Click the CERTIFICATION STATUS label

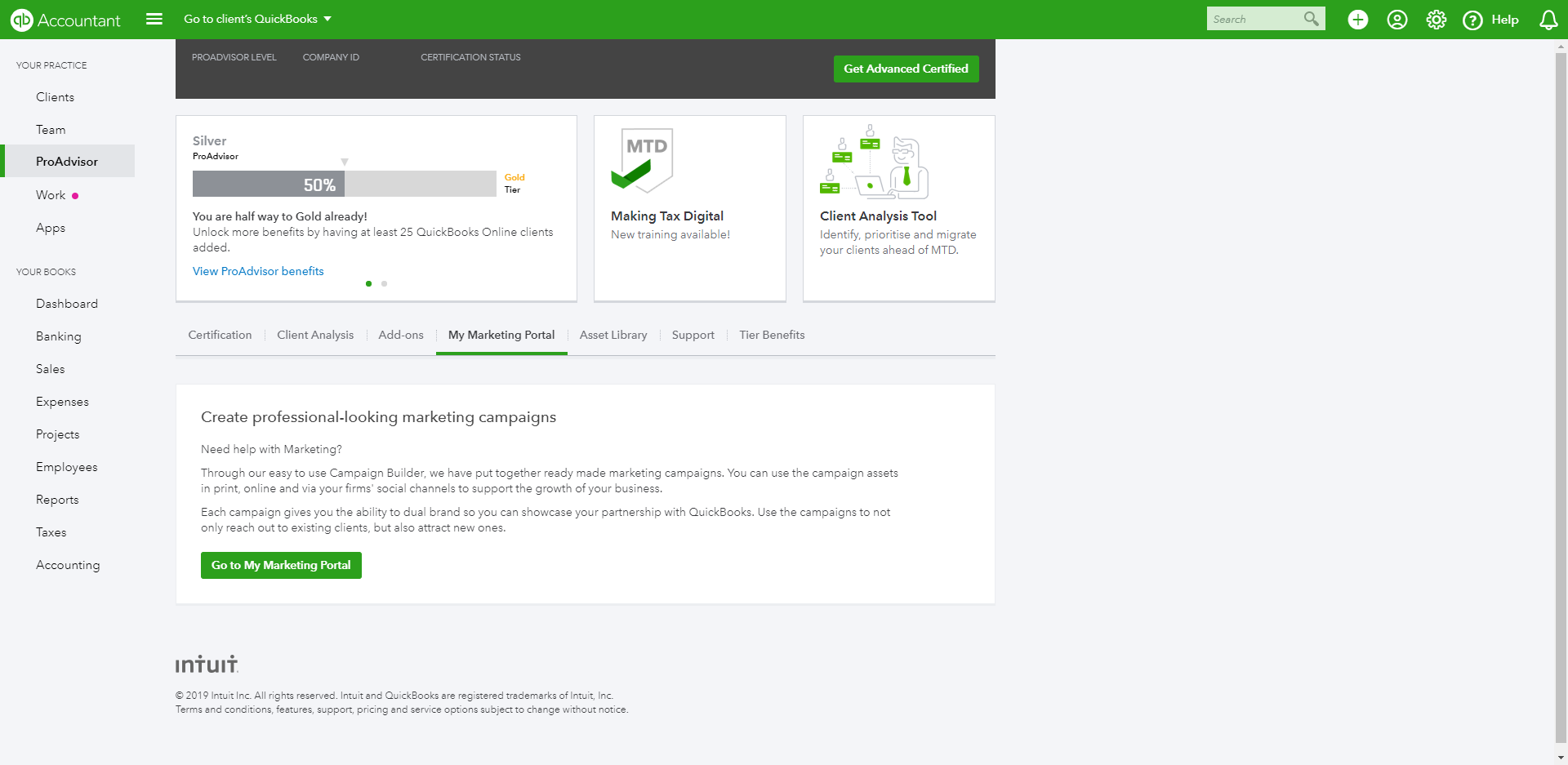(x=470, y=57)
